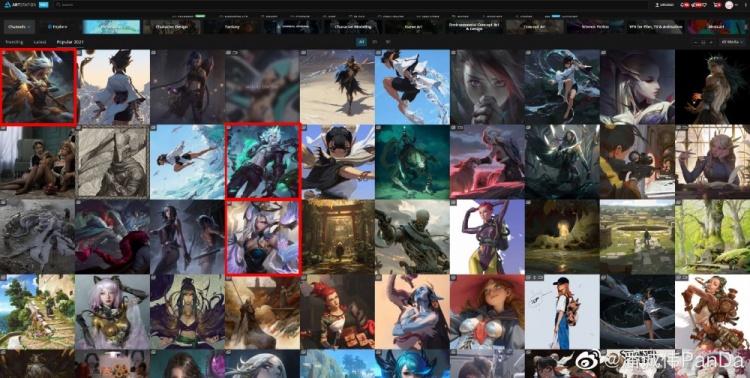Advance the channel carousel with right arrow
This screenshot has width=750, height=378.
pyautogui.click(x=746, y=27)
